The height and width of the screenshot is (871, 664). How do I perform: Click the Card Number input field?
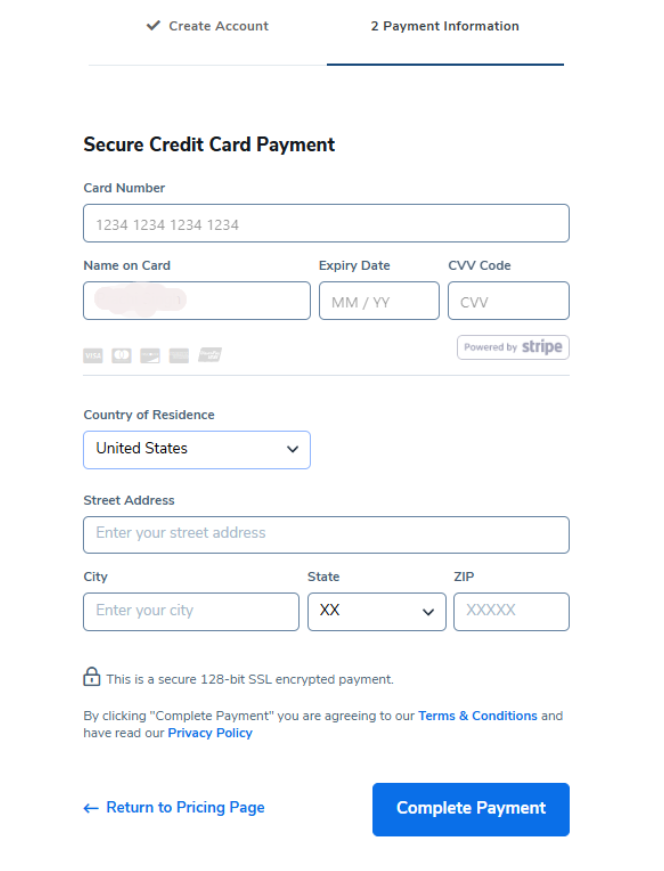pyautogui.click(x=326, y=222)
